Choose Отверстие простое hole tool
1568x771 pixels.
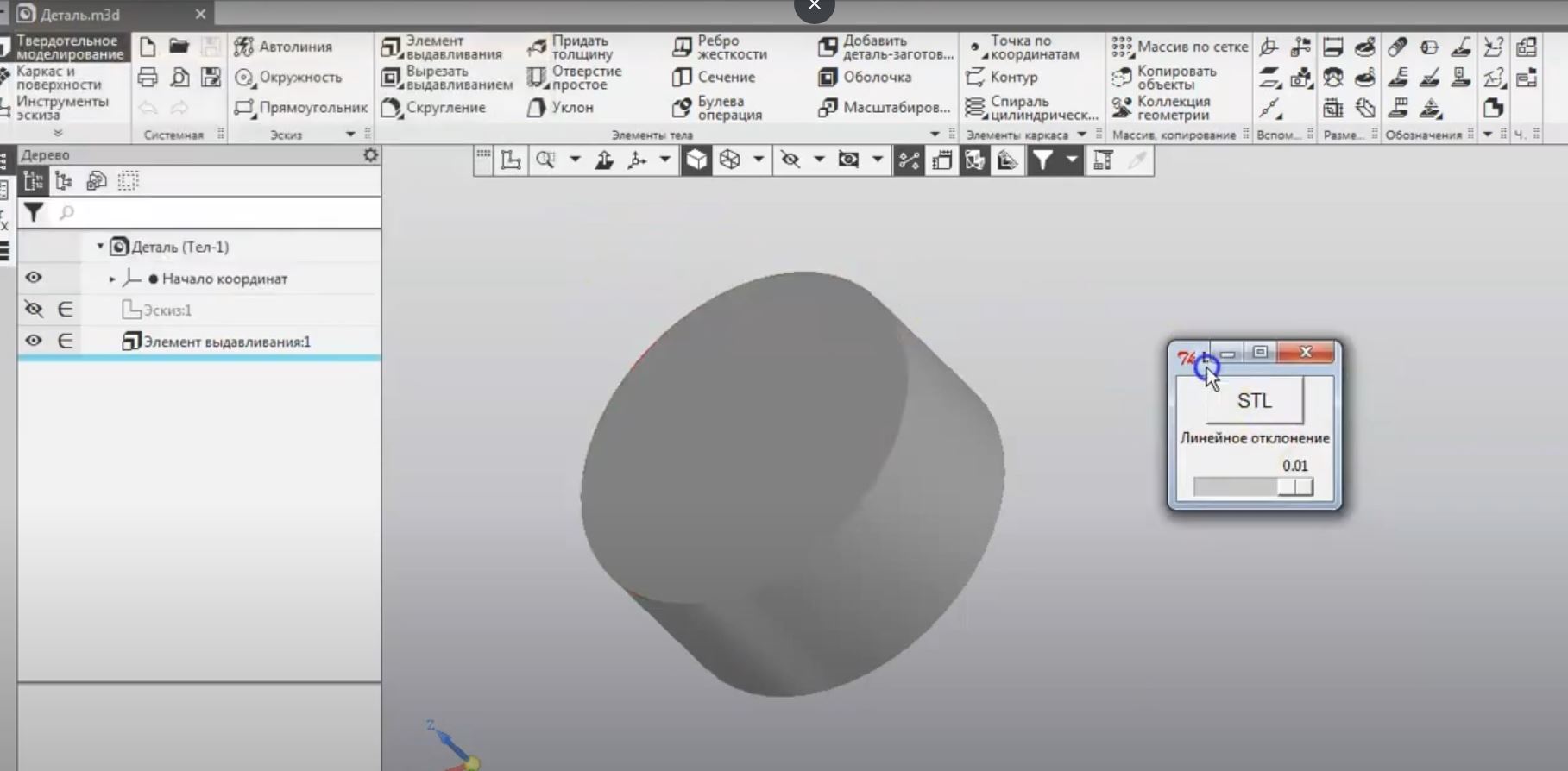point(574,78)
